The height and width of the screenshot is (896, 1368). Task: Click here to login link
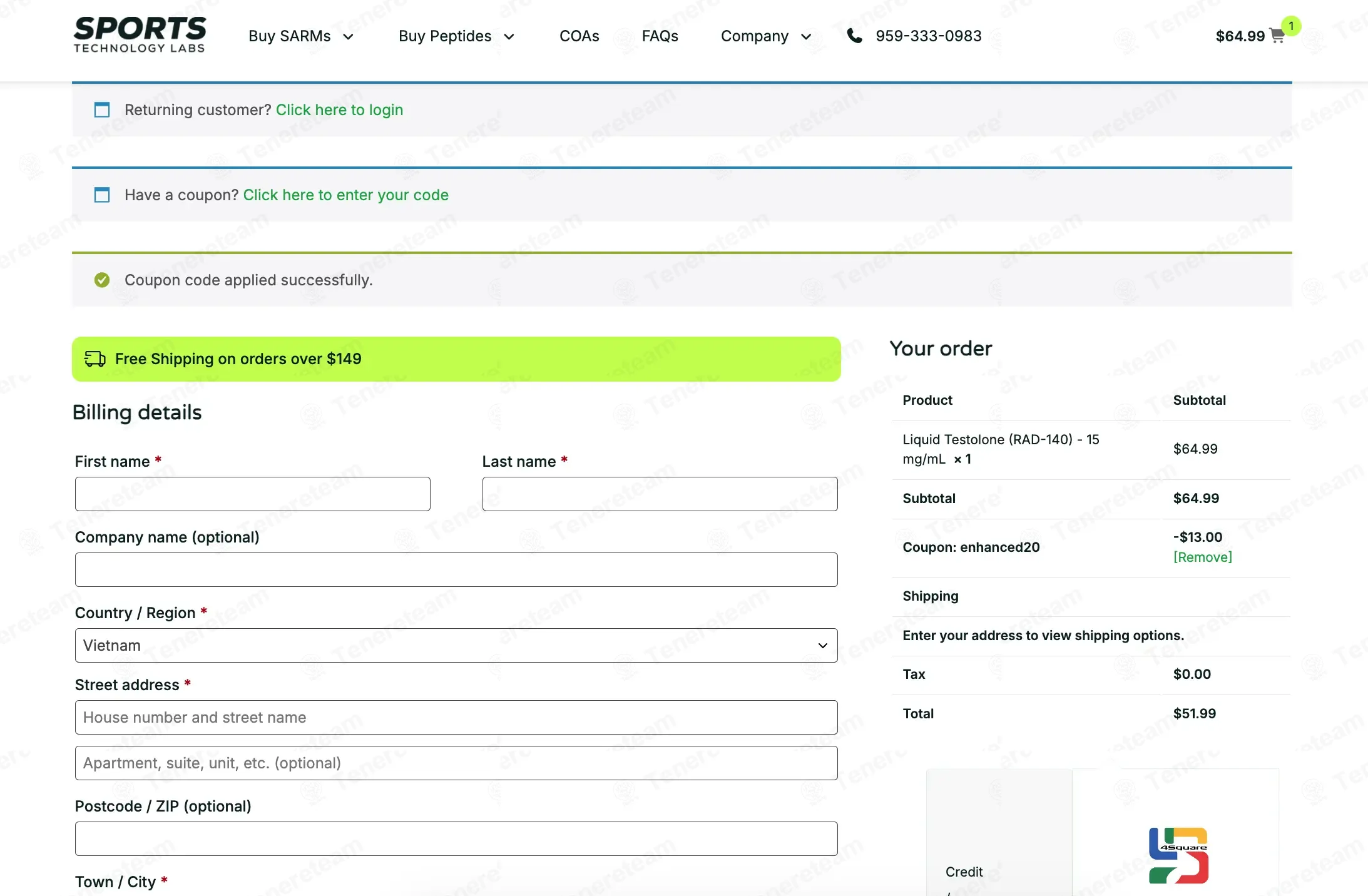click(340, 109)
